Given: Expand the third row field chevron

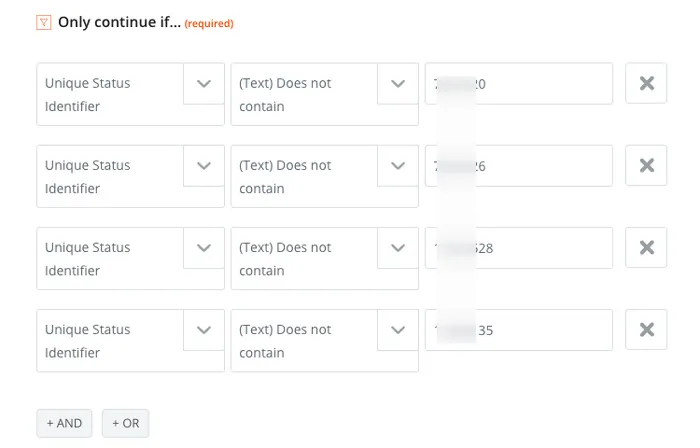Looking at the screenshot, I should [x=204, y=248].
